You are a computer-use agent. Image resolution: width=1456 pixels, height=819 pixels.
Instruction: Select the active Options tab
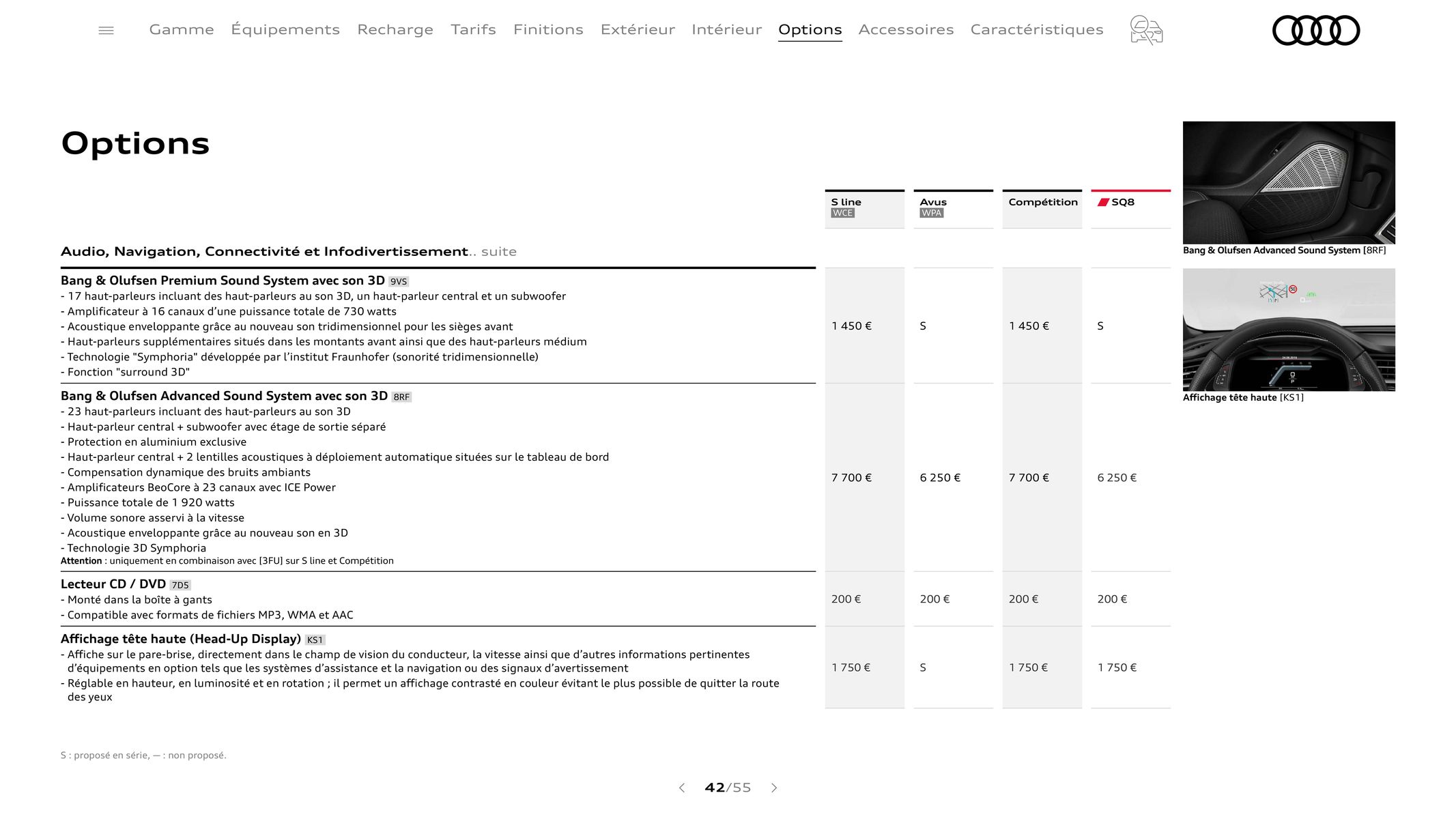810,30
